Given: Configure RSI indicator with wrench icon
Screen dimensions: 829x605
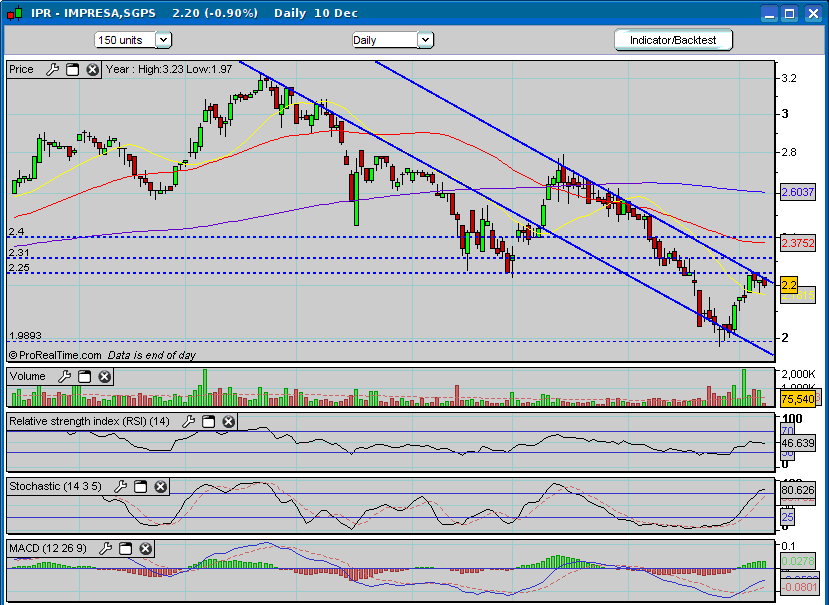Looking at the screenshot, I should pos(189,422).
